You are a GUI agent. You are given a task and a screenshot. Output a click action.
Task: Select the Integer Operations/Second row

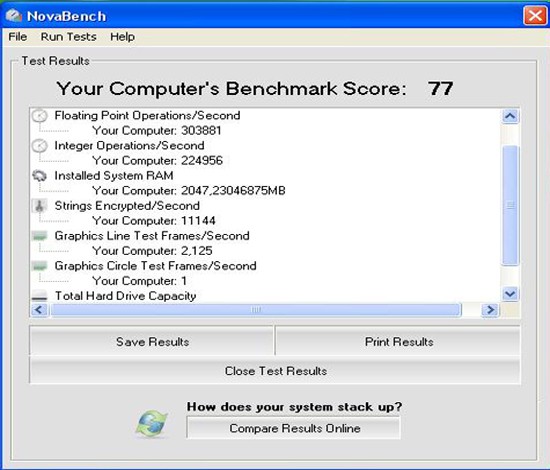(x=129, y=146)
